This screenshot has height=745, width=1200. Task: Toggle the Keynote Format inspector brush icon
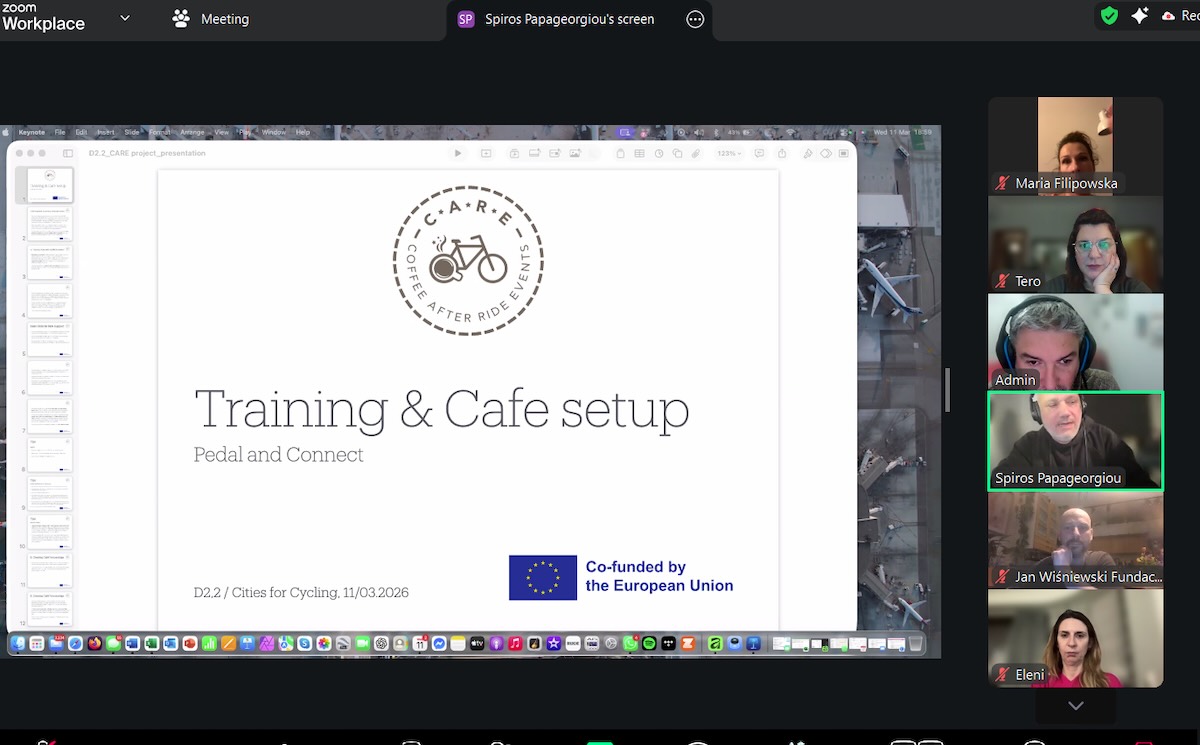[x=808, y=153]
